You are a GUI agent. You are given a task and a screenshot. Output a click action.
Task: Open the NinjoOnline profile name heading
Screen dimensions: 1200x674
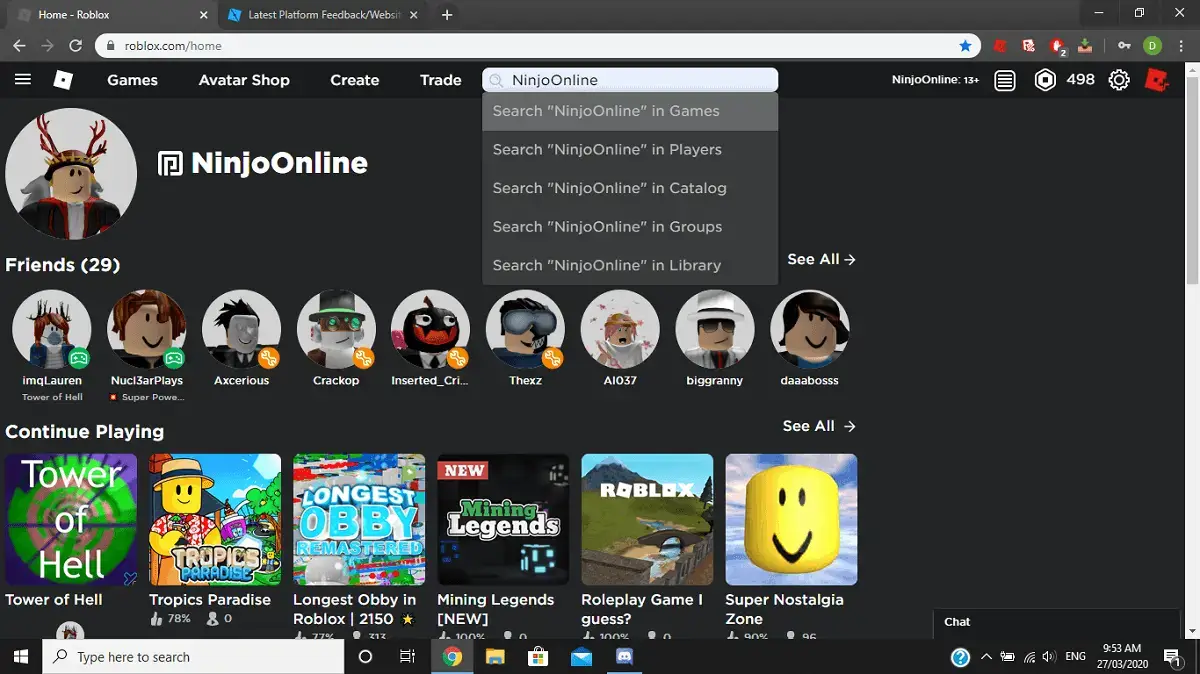[x=279, y=163]
